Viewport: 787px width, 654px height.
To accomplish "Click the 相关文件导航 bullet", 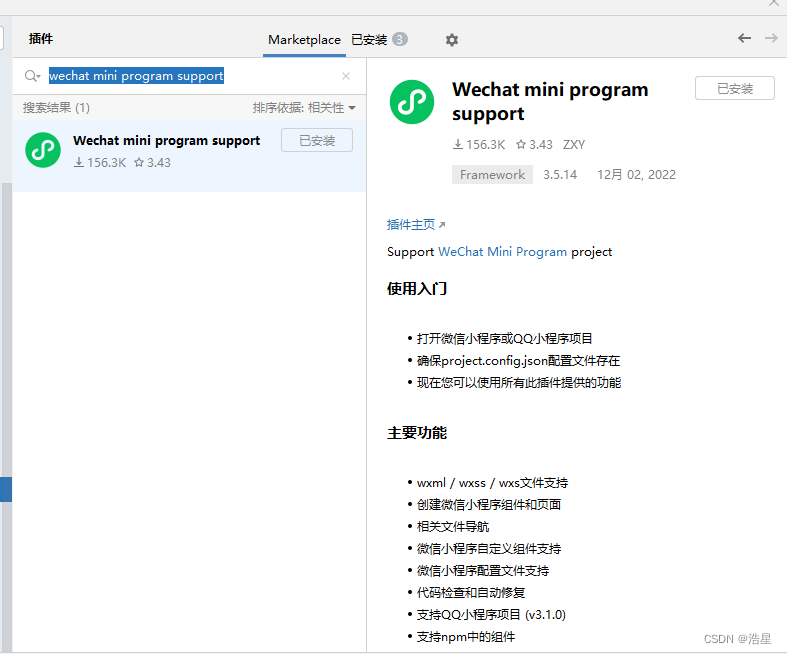I will click(x=453, y=527).
